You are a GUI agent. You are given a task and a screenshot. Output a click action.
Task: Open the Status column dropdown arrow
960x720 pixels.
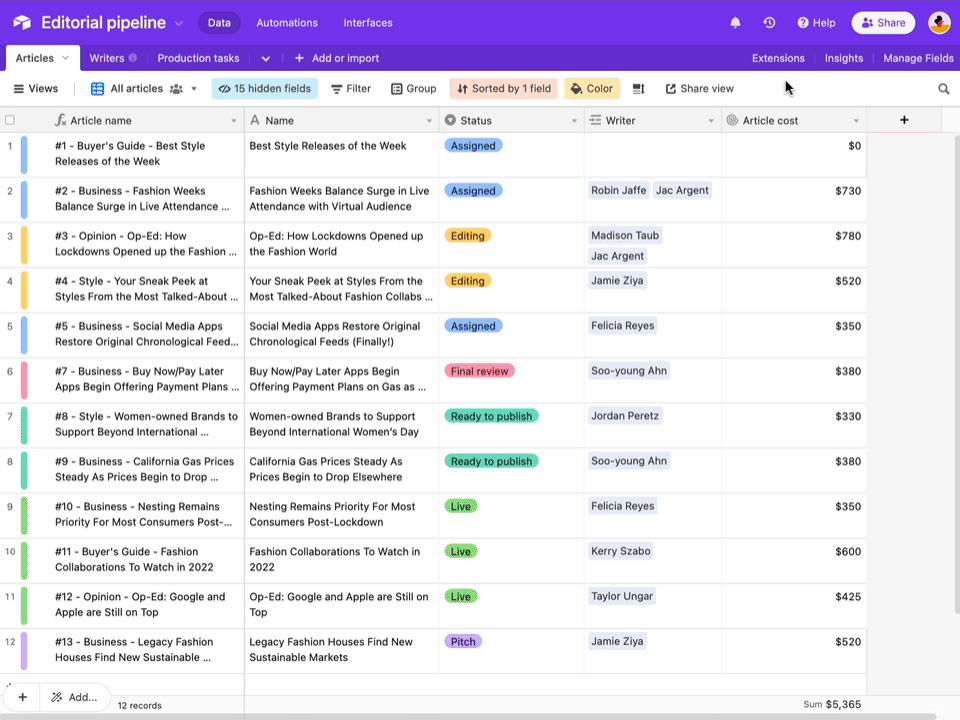click(574, 121)
